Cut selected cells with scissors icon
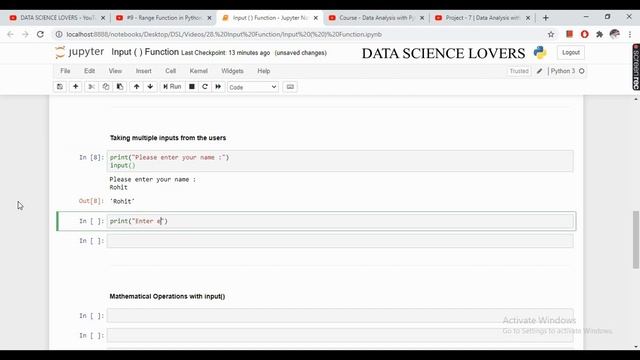This screenshot has height=360, width=640. click(92, 87)
